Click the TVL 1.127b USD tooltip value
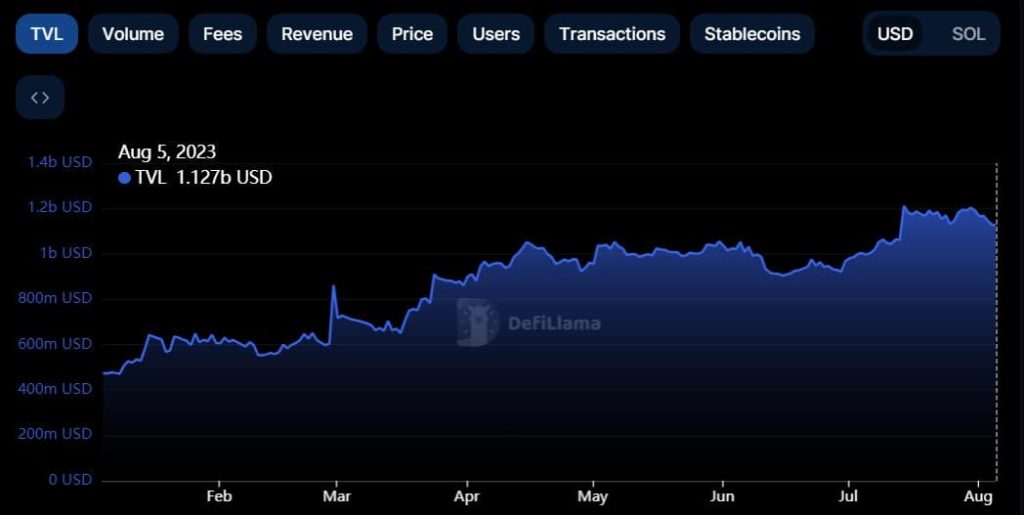Viewport: 1024px width, 515px height. pyautogui.click(x=203, y=178)
